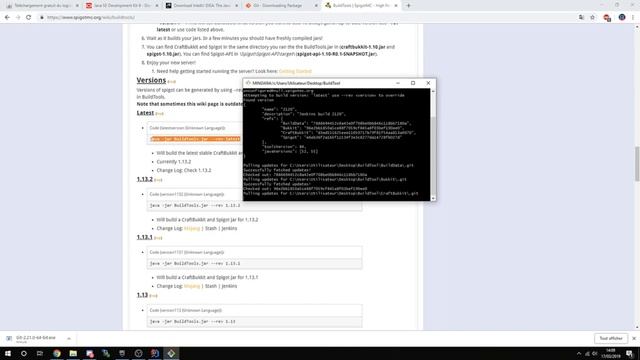The image size is (640, 360).
Task: Click the --rev 1.13.1 command code
Action: coord(195,264)
